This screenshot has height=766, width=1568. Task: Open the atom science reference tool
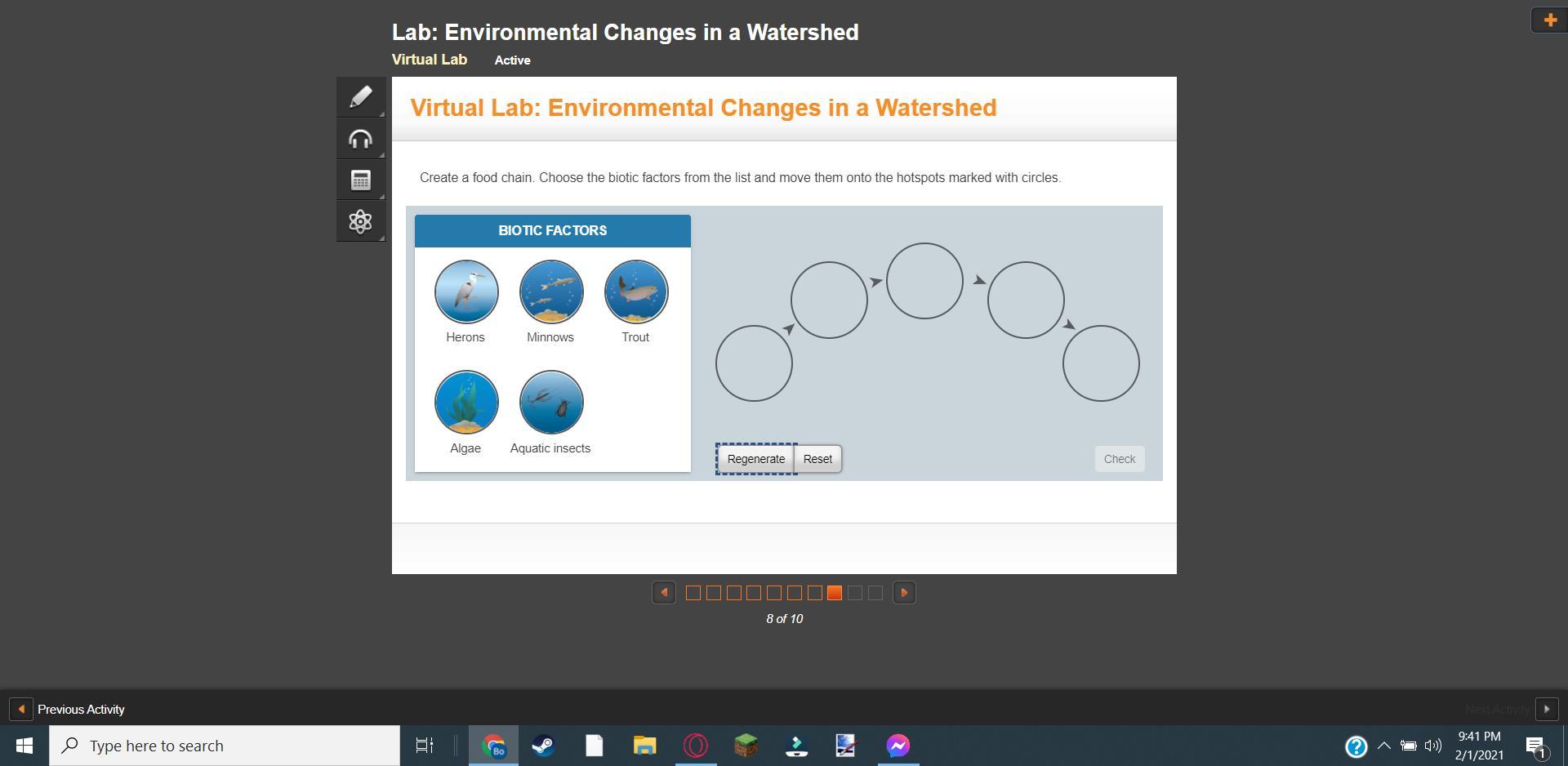click(360, 221)
